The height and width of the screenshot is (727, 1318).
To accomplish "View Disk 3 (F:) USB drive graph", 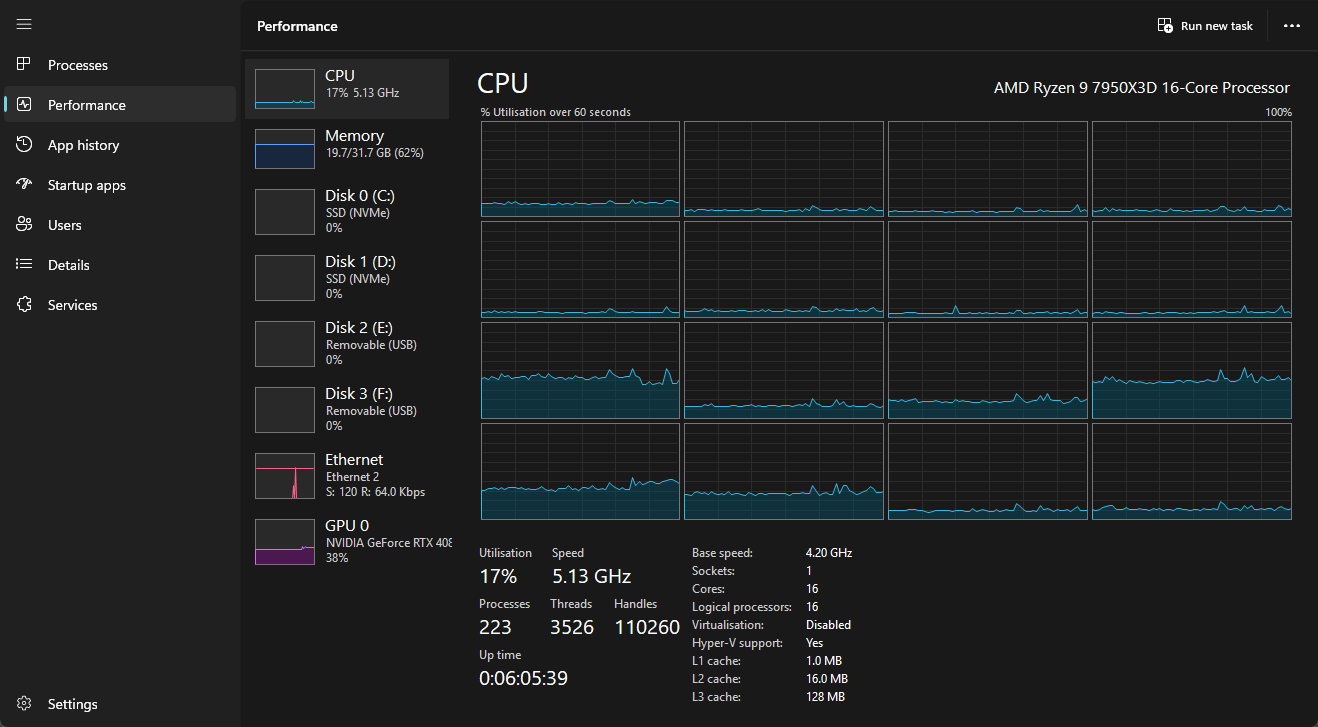I will [347, 409].
